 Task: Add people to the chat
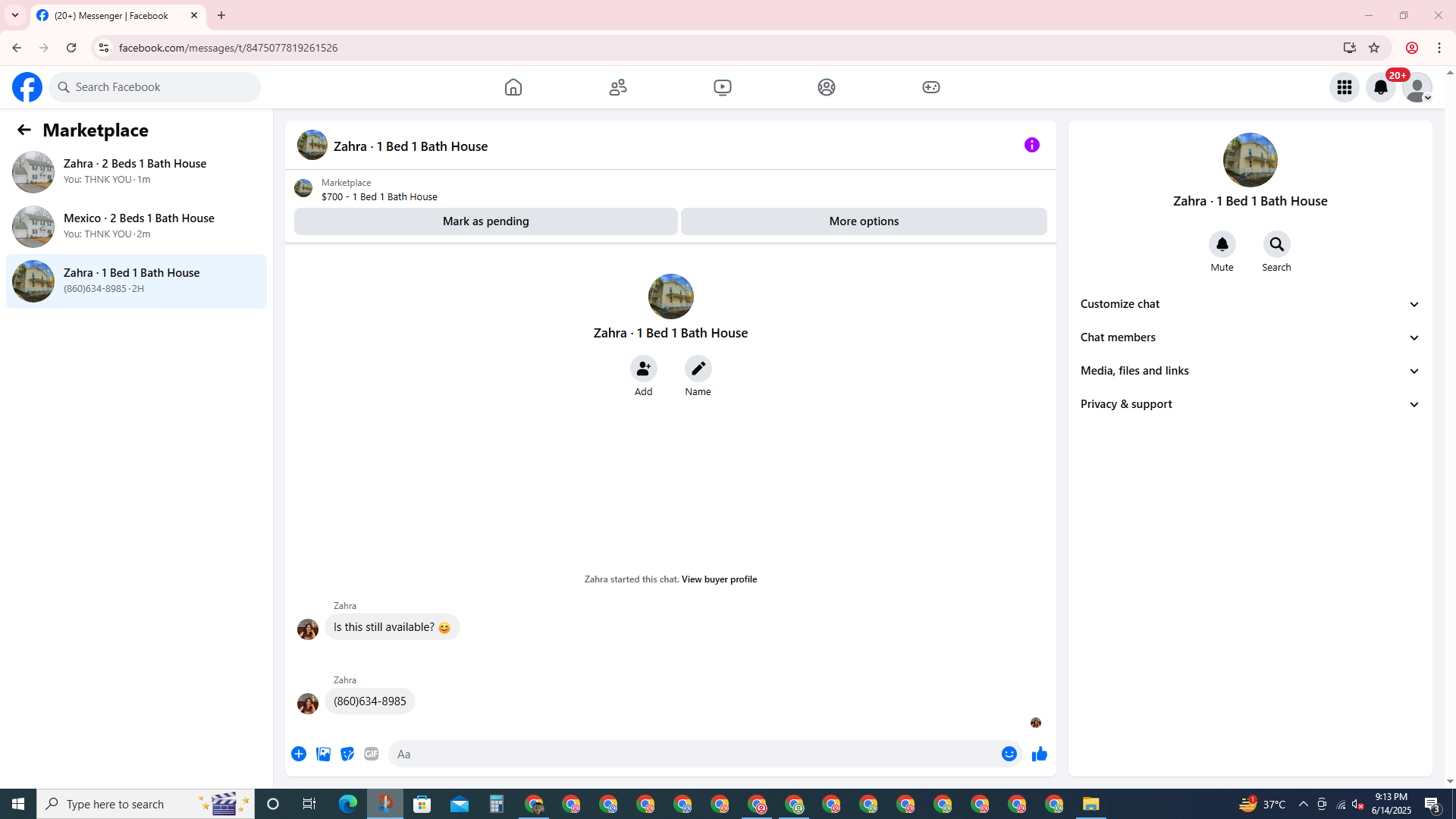point(643,369)
